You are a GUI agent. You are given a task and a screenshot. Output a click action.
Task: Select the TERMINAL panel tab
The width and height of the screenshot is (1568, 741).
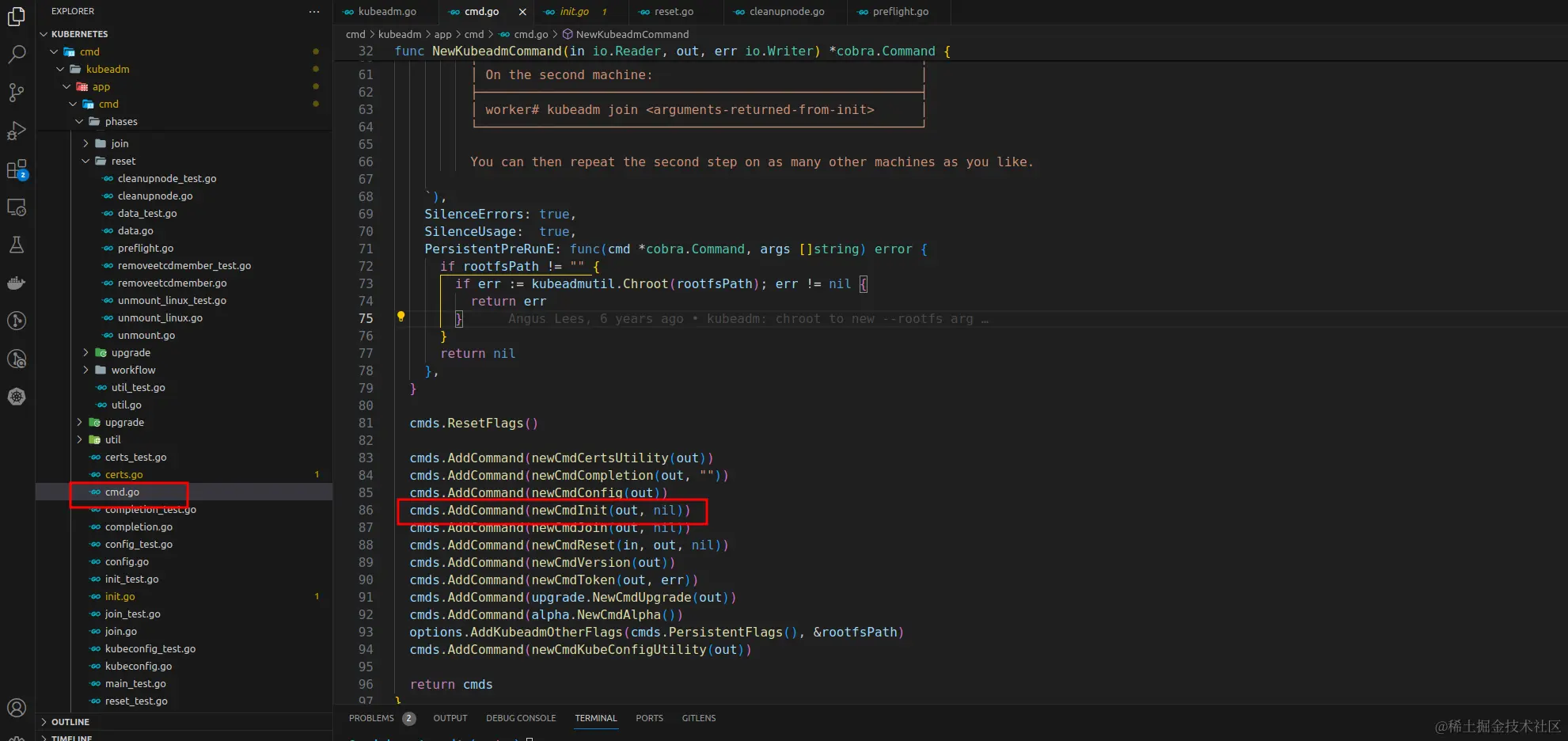pos(596,718)
